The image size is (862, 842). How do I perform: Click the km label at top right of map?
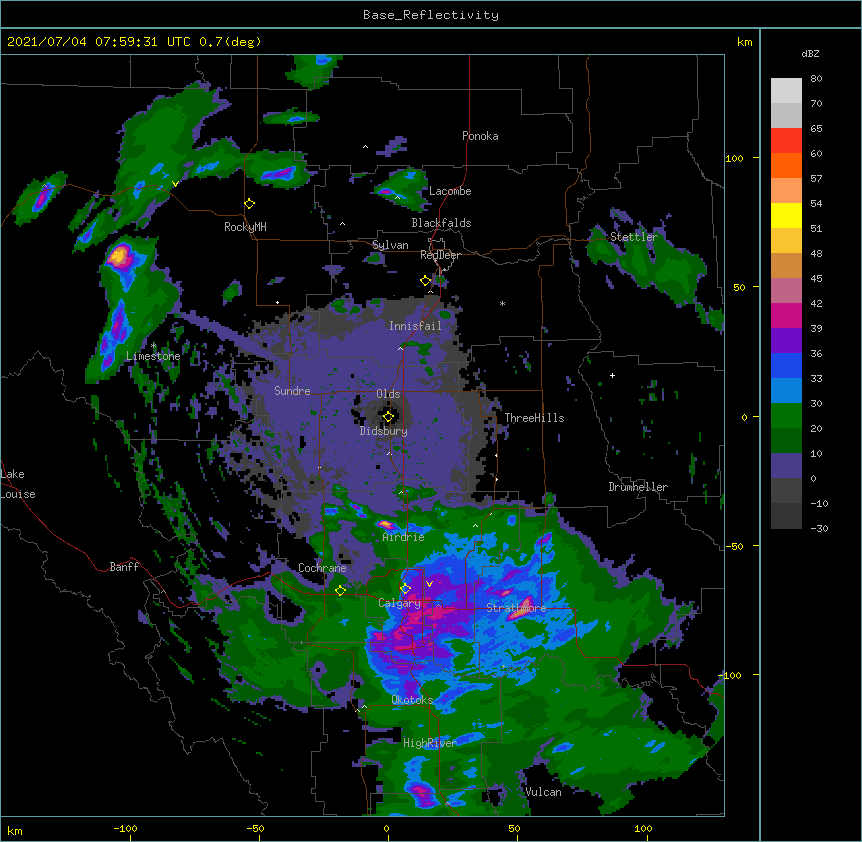pyautogui.click(x=744, y=42)
